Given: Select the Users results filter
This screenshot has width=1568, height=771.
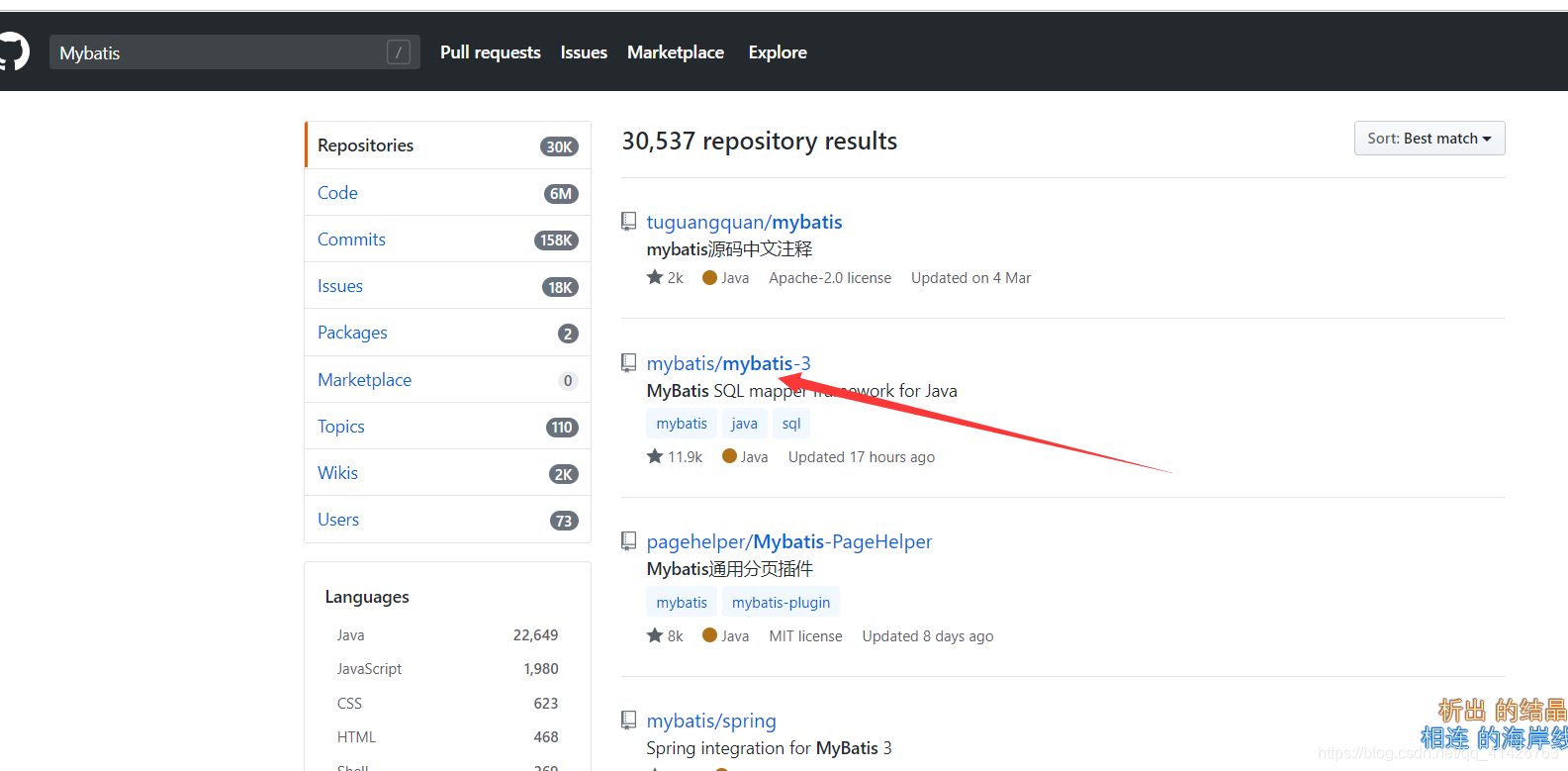Looking at the screenshot, I should [448, 520].
